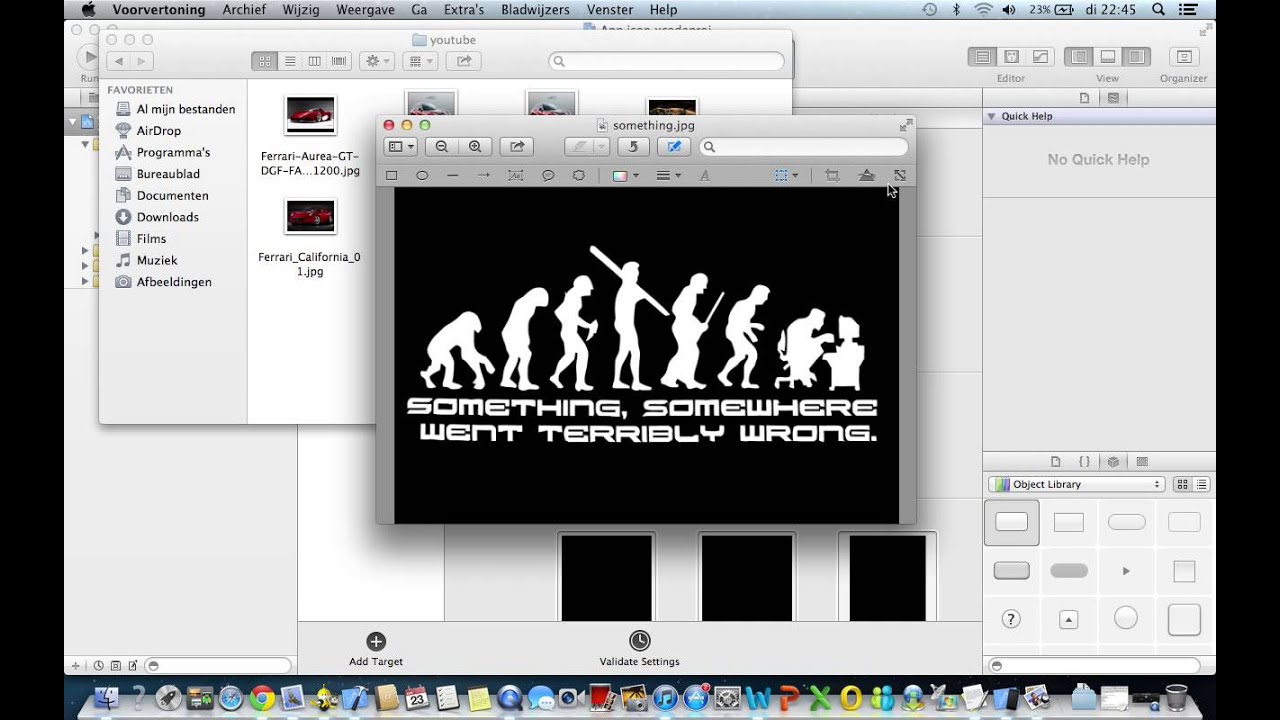Select the Oval annotation tool in Preview
Image resolution: width=1280 pixels, height=720 pixels.
422,175
